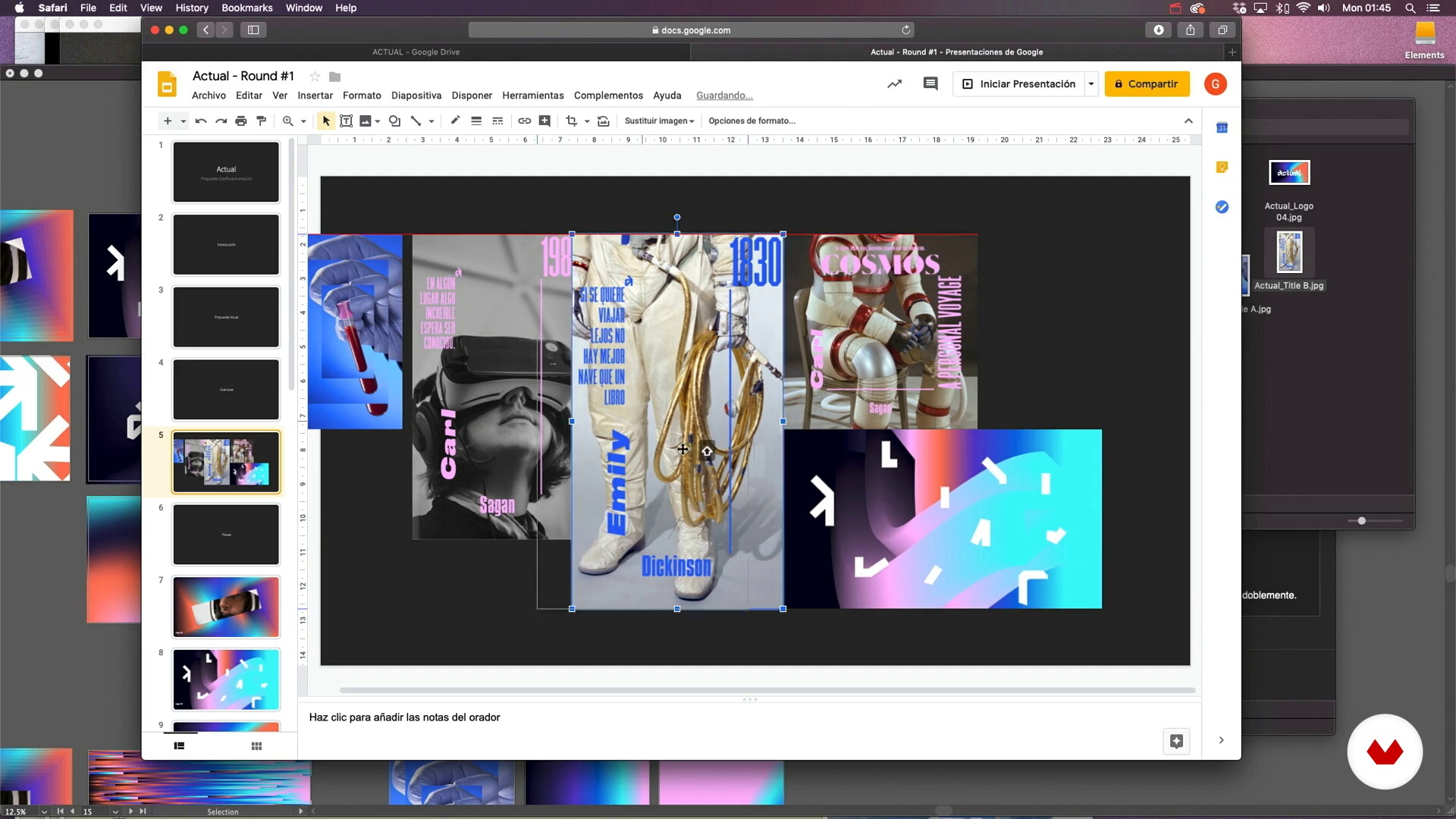Open Google Keep side panel
Screen dimensions: 1456x819
[x=1222, y=167]
